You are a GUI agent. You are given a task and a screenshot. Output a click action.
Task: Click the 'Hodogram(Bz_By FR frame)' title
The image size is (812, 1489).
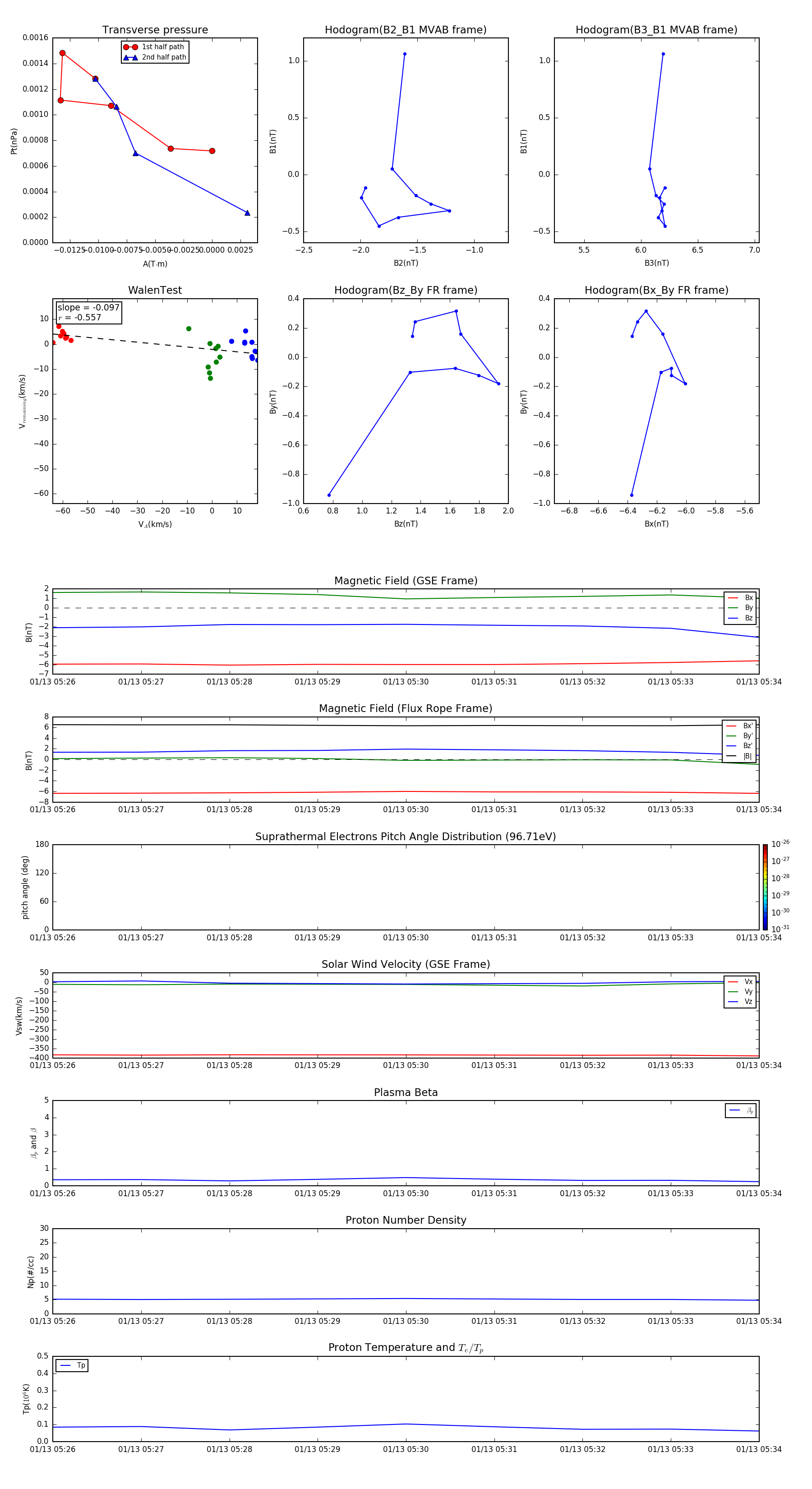tap(406, 290)
